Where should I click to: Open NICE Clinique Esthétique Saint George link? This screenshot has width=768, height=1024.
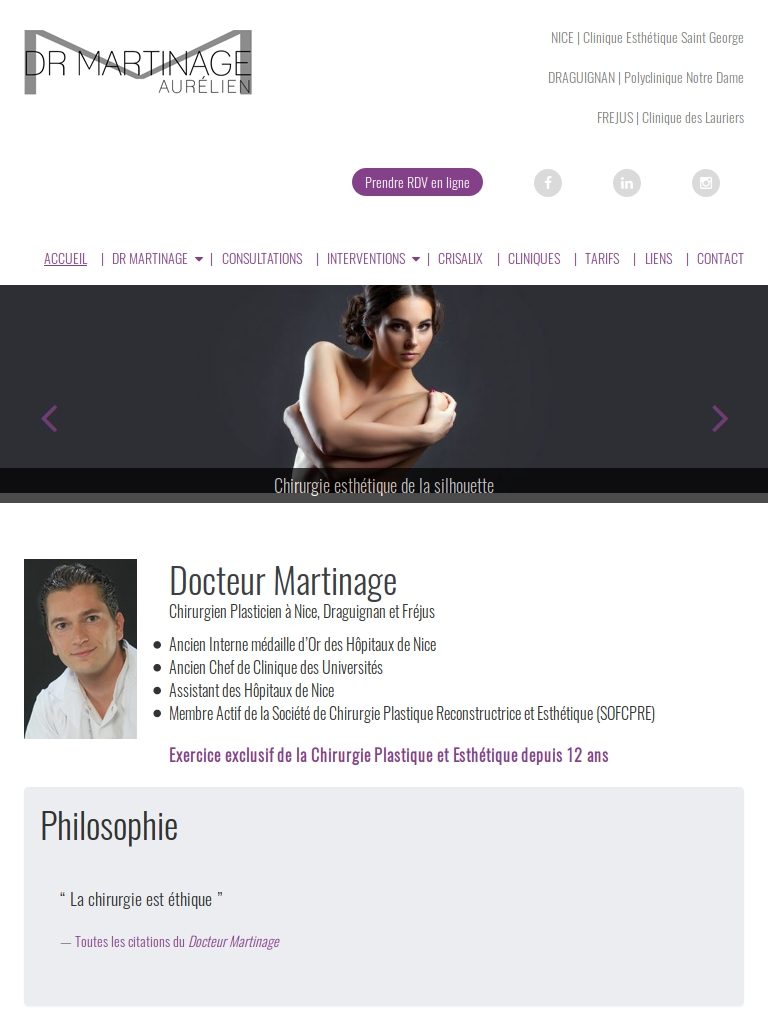[647, 38]
